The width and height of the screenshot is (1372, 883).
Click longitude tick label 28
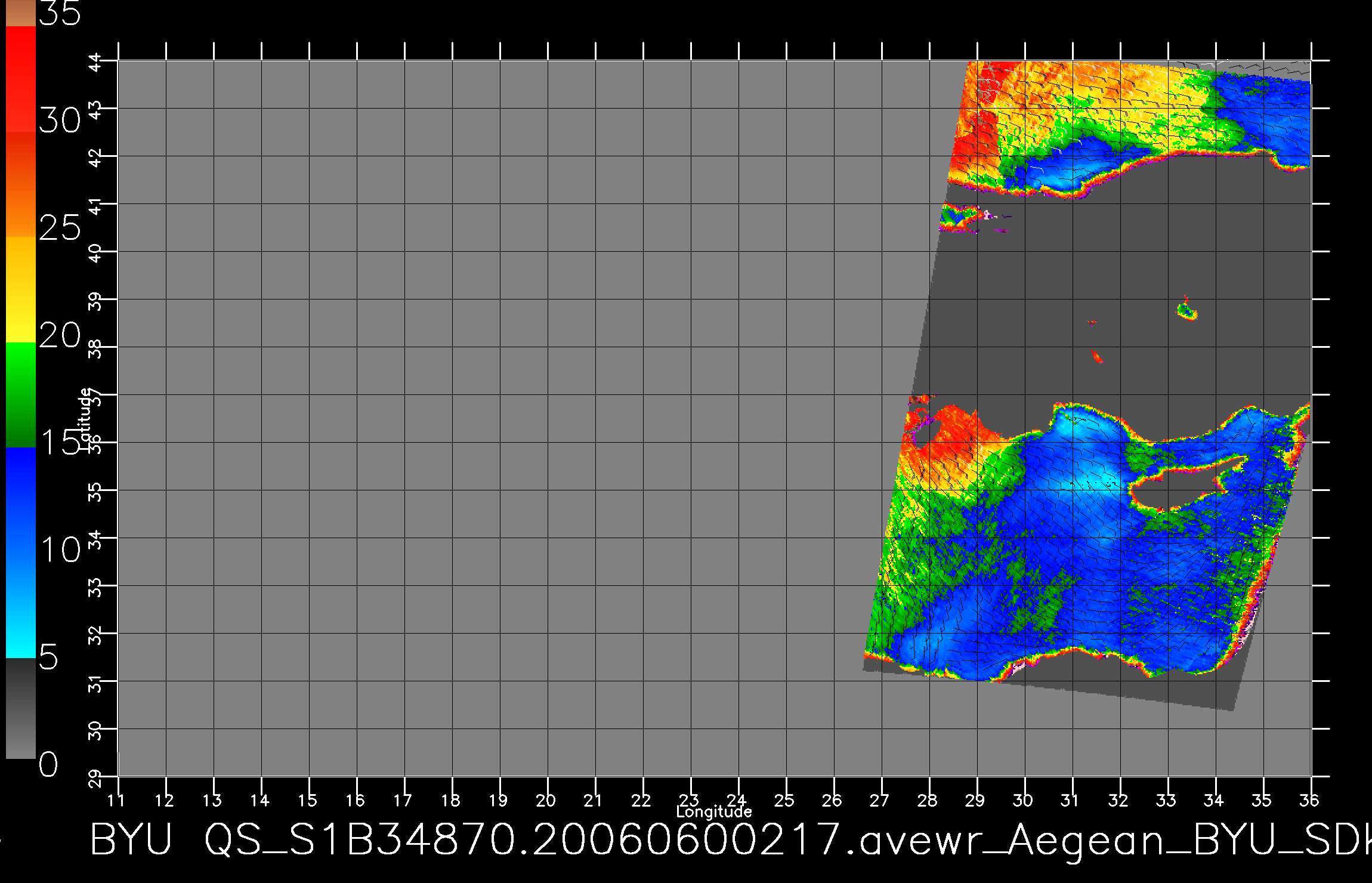pos(928,799)
